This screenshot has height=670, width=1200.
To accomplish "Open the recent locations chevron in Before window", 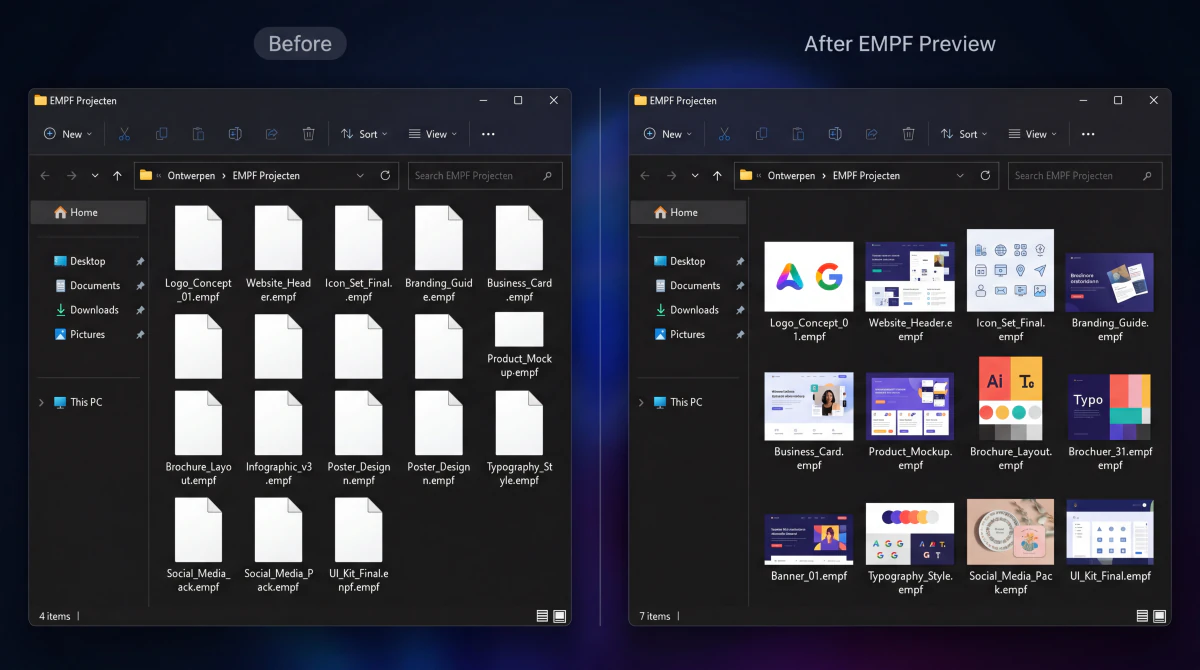I will point(95,176).
